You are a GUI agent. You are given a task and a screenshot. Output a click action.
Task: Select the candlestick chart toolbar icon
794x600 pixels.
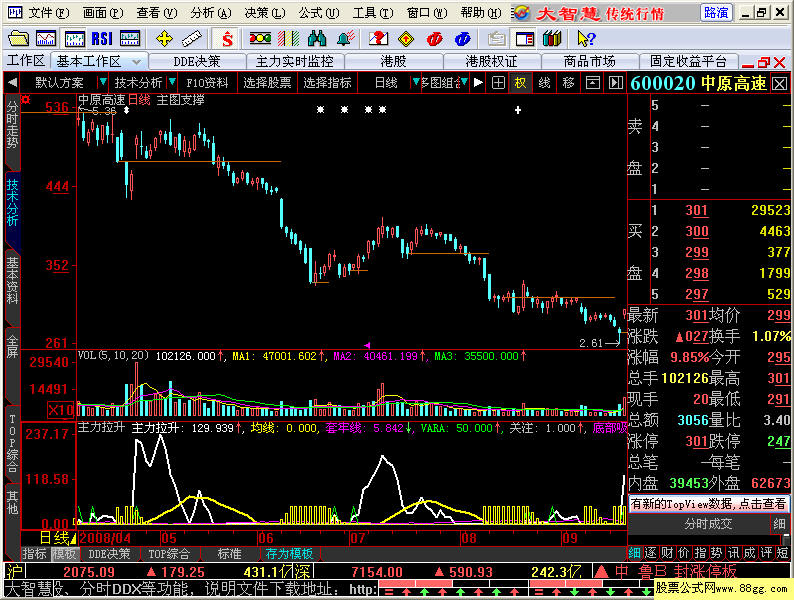click(74, 38)
